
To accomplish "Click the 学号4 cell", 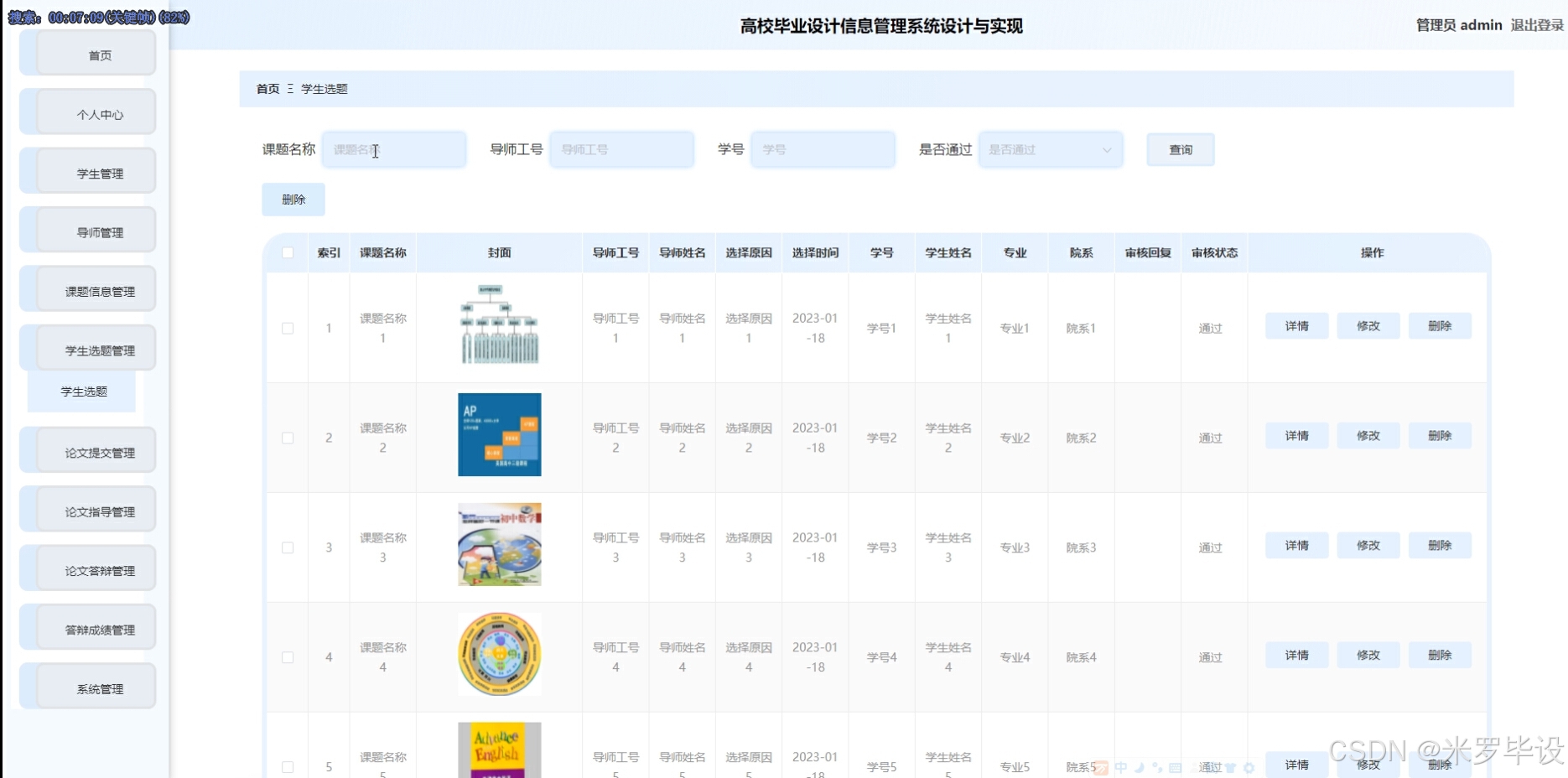I will (x=881, y=658).
